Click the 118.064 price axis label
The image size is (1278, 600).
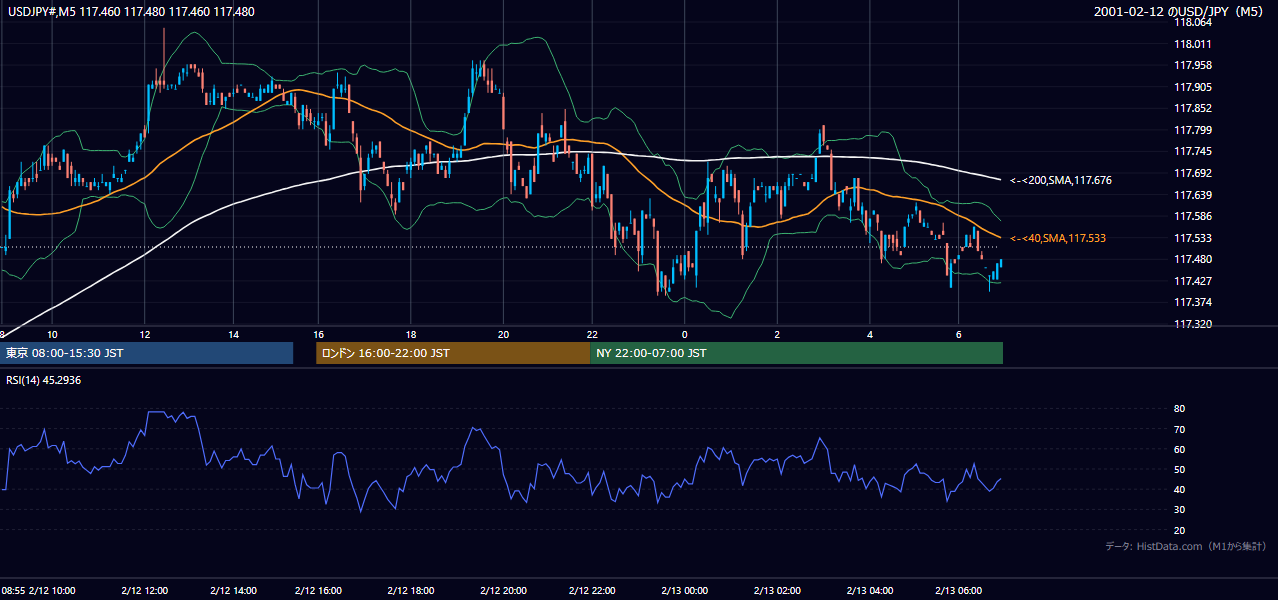point(1192,22)
